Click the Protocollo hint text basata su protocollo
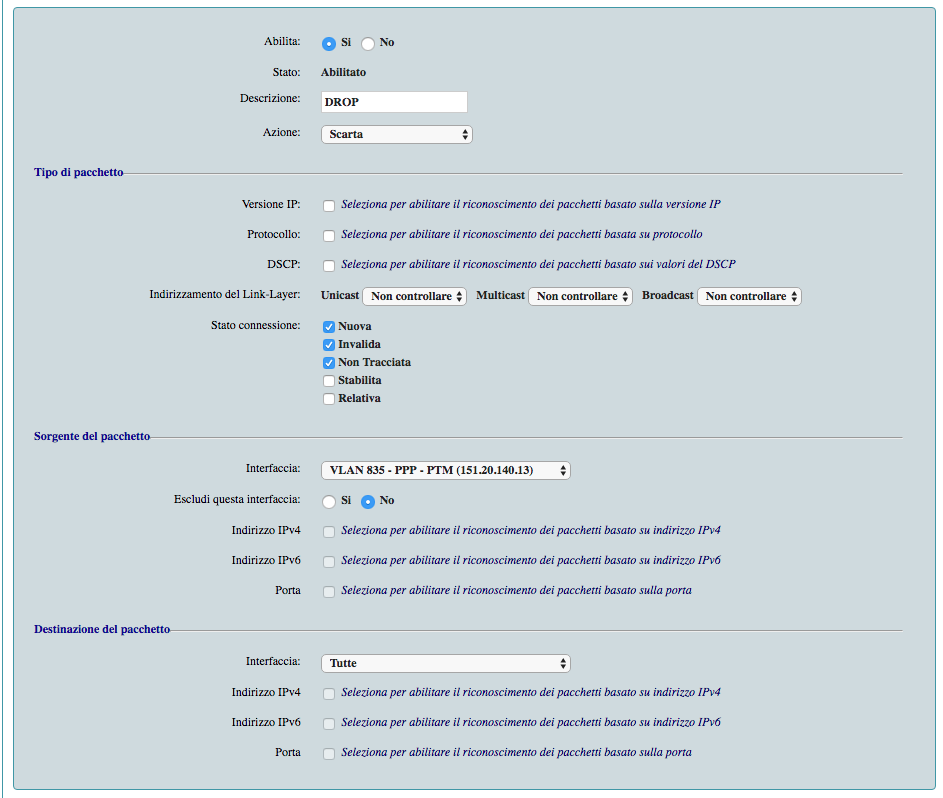The image size is (943, 798). point(521,234)
